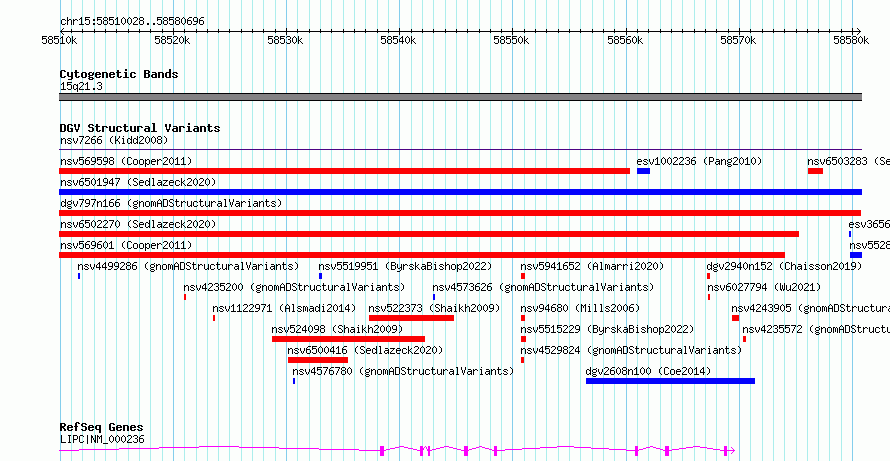The width and height of the screenshot is (890, 461).
Task: Click the nsv569598 (Cooper2011) text label
Action: [x=126, y=161]
